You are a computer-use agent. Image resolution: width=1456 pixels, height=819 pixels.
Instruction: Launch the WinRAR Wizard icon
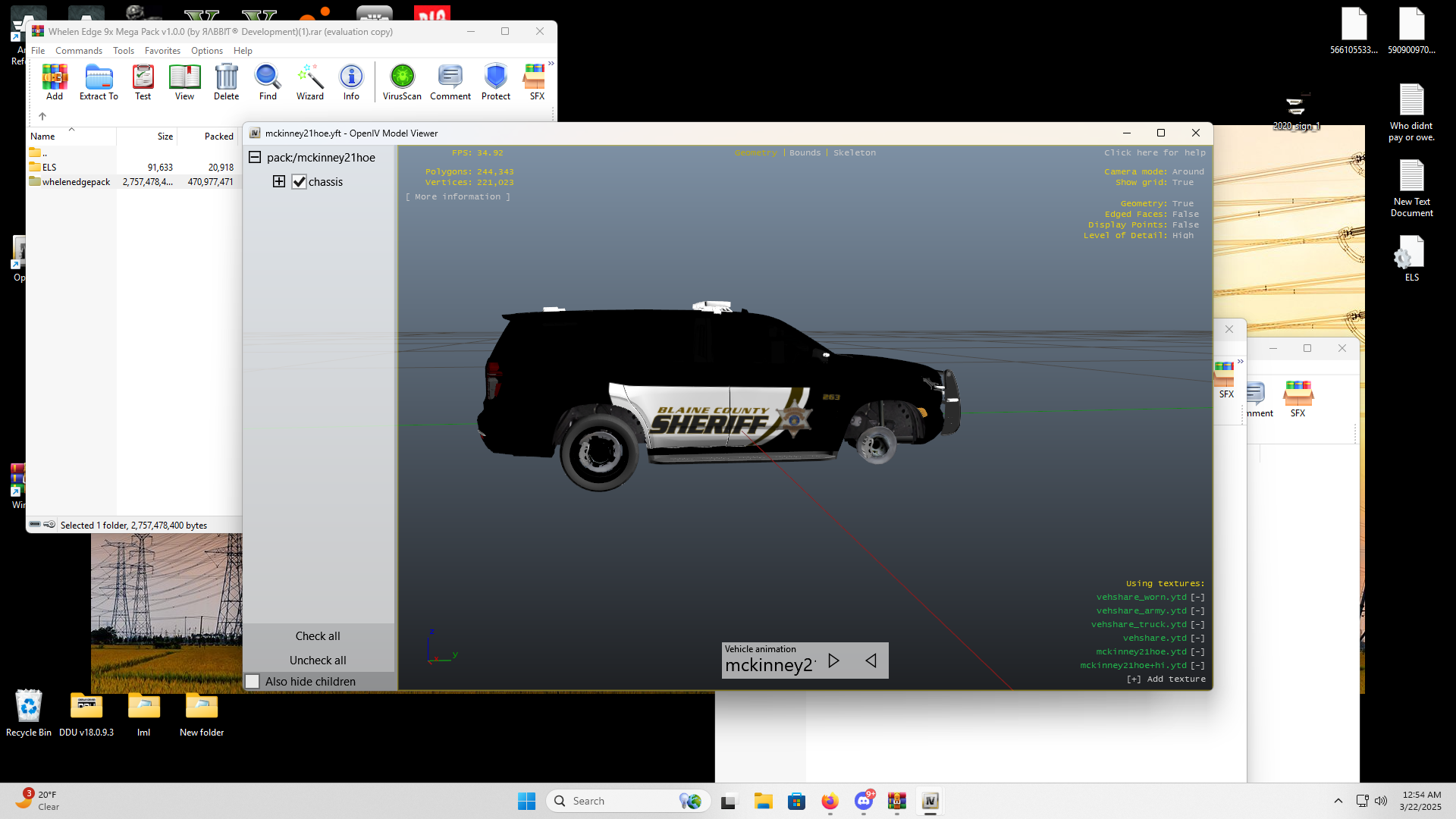pos(309,77)
